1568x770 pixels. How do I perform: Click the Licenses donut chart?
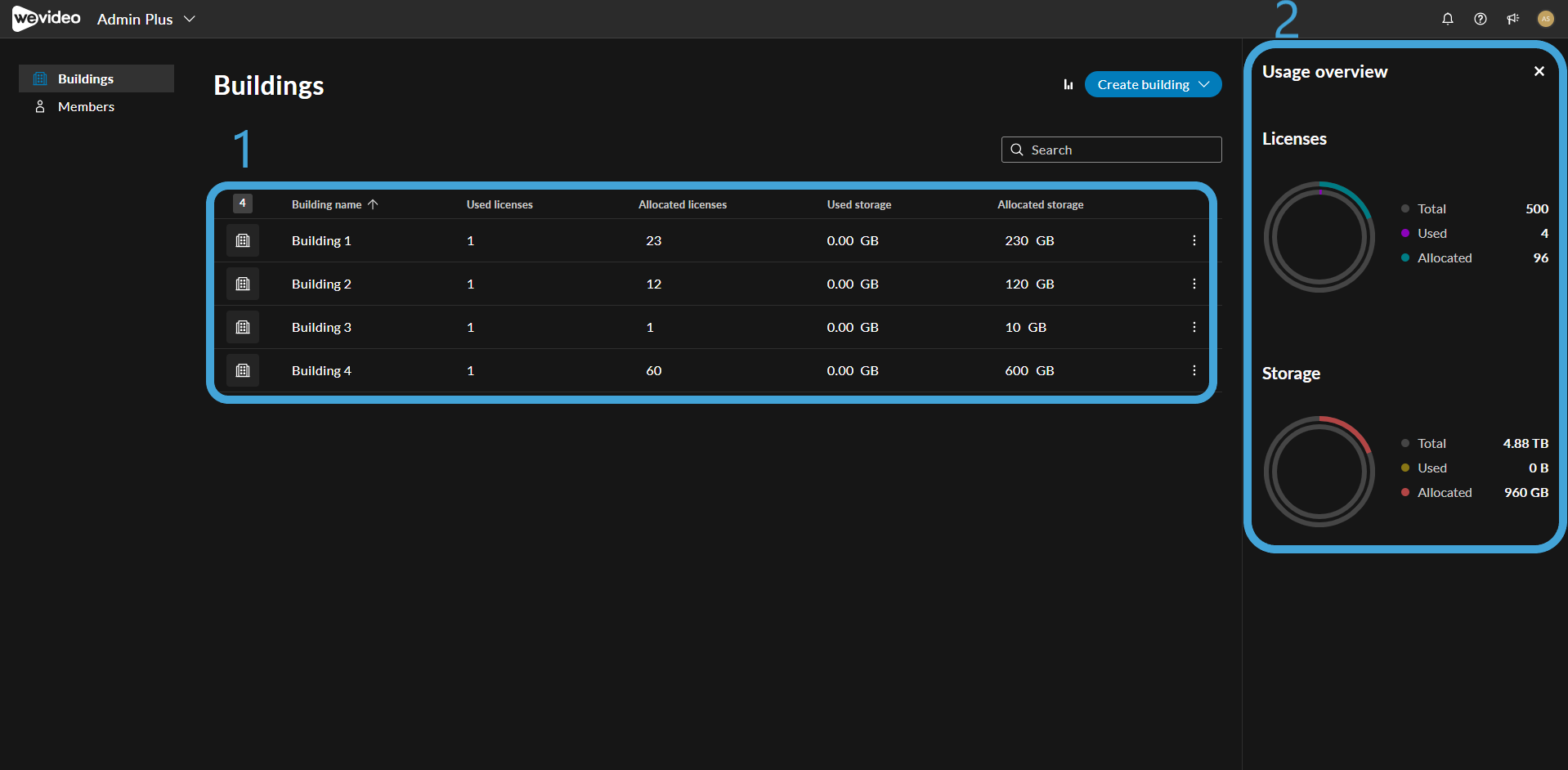(x=1319, y=237)
